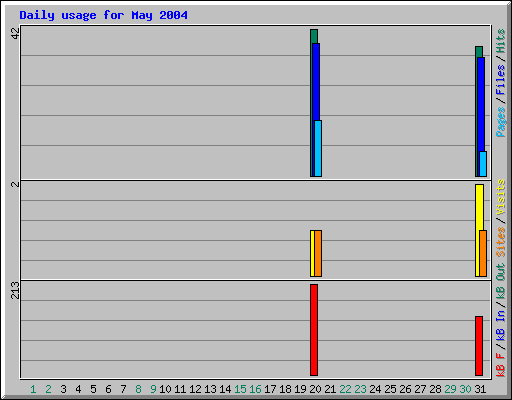This screenshot has height=400, width=512.
Task: Click the blue 'kB In' legend label
Action: [501, 325]
